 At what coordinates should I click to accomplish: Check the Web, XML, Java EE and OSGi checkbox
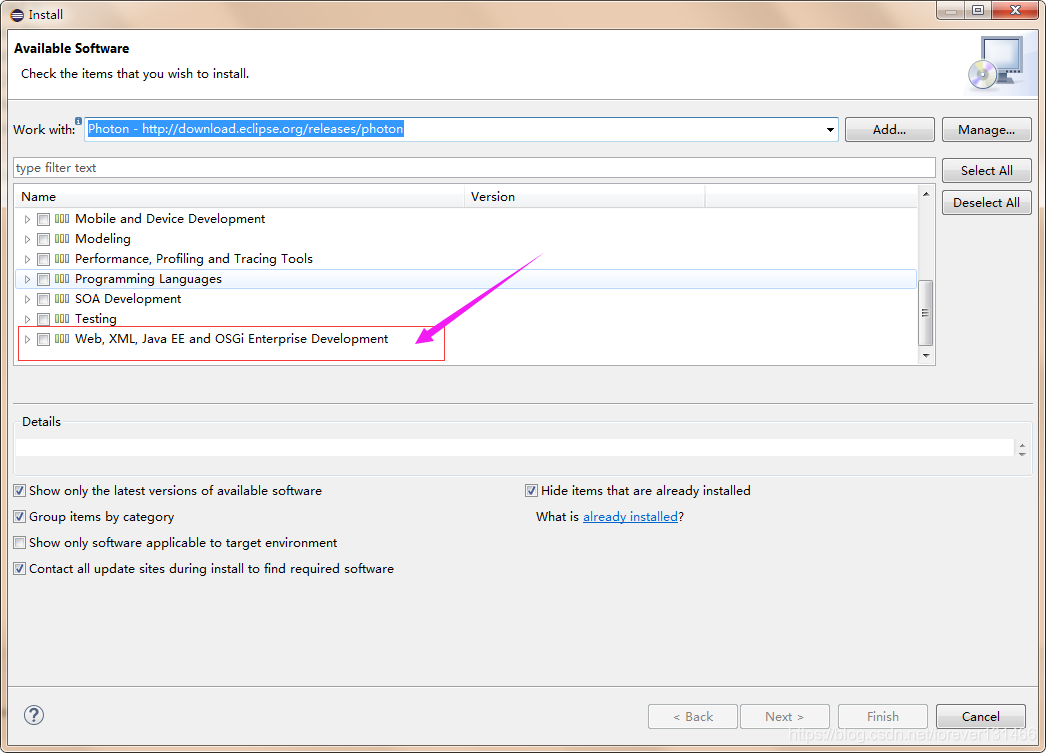43,339
